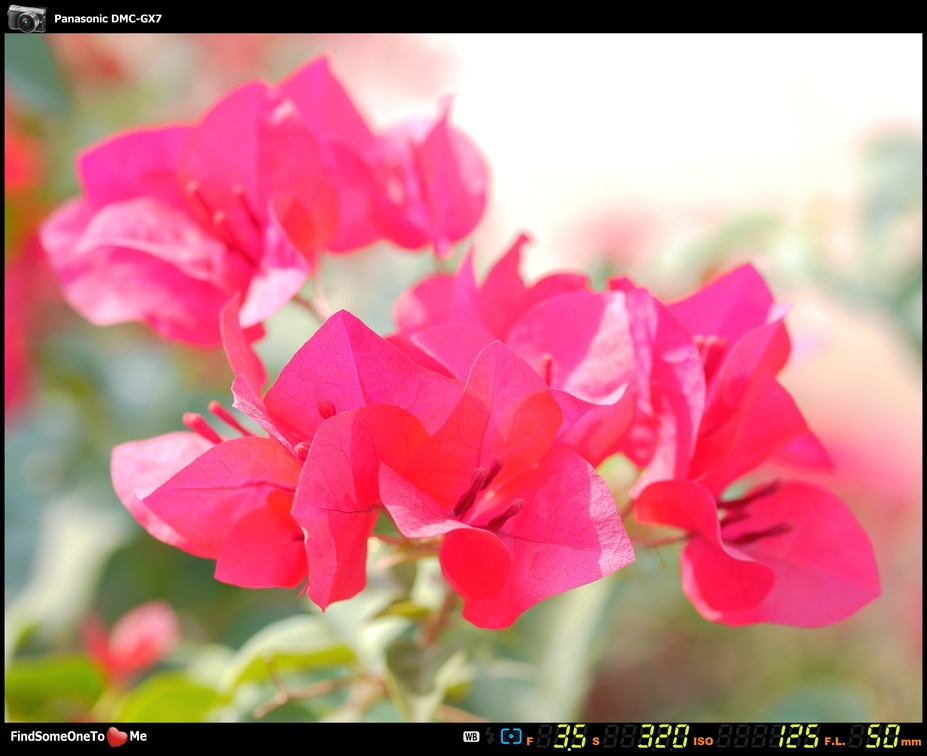The height and width of the screenshot is (756, 927).
Task: Select the aperture value '3.5'
Action: 570,736
